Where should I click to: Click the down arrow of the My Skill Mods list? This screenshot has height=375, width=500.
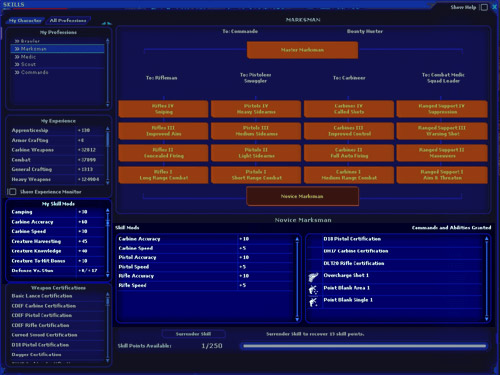(x=107, y=276)
